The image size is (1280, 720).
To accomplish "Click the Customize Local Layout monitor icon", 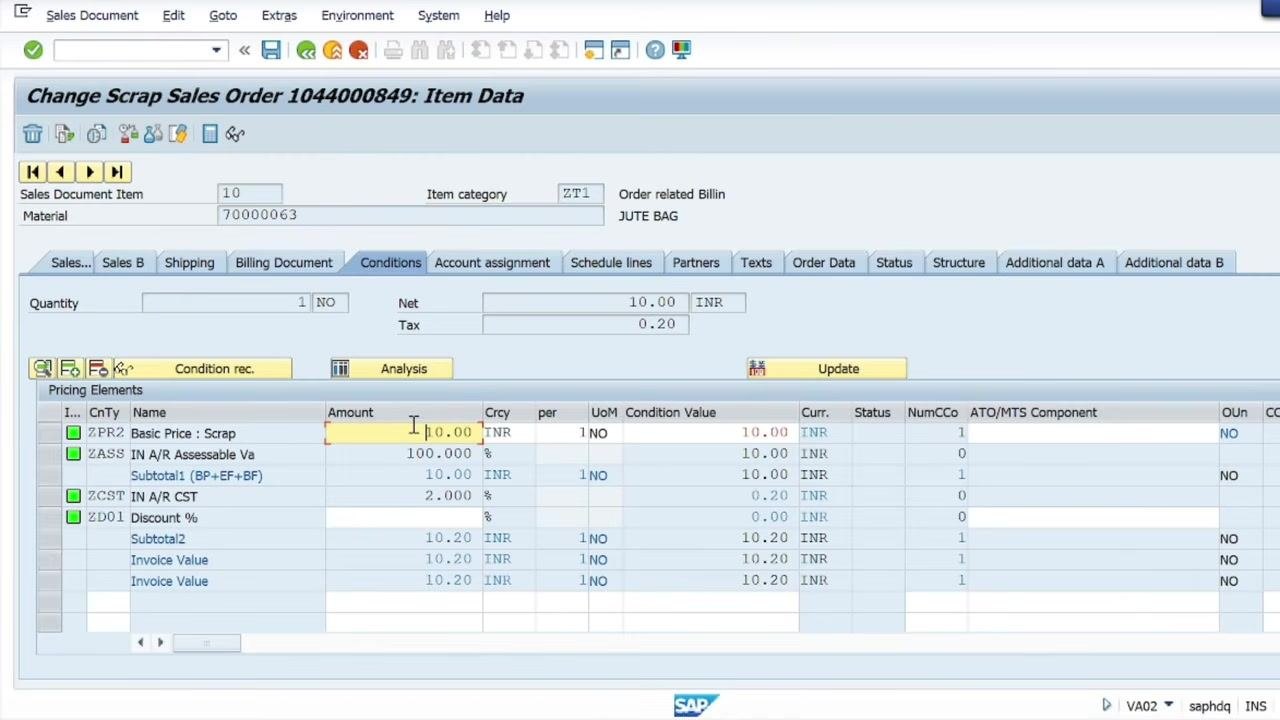I will point(681,50).
